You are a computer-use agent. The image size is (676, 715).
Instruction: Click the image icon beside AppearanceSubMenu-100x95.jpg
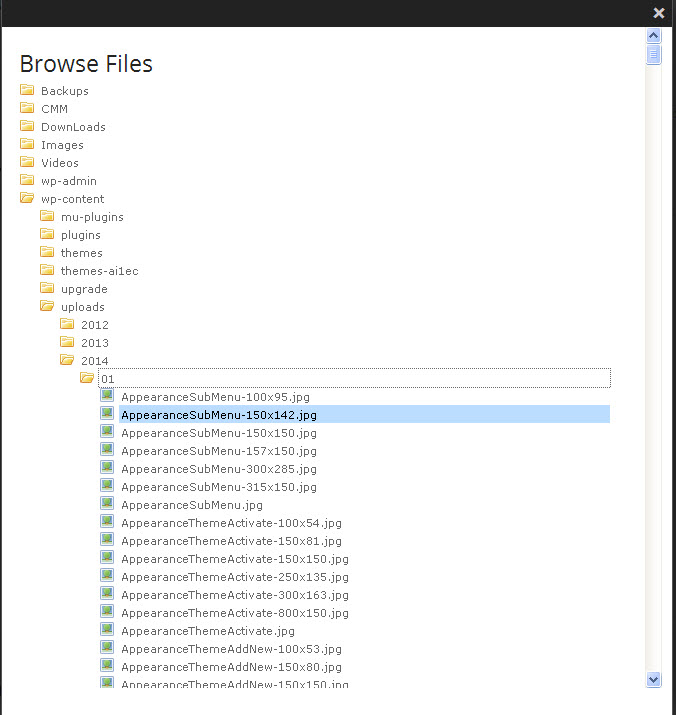[107, 396]
